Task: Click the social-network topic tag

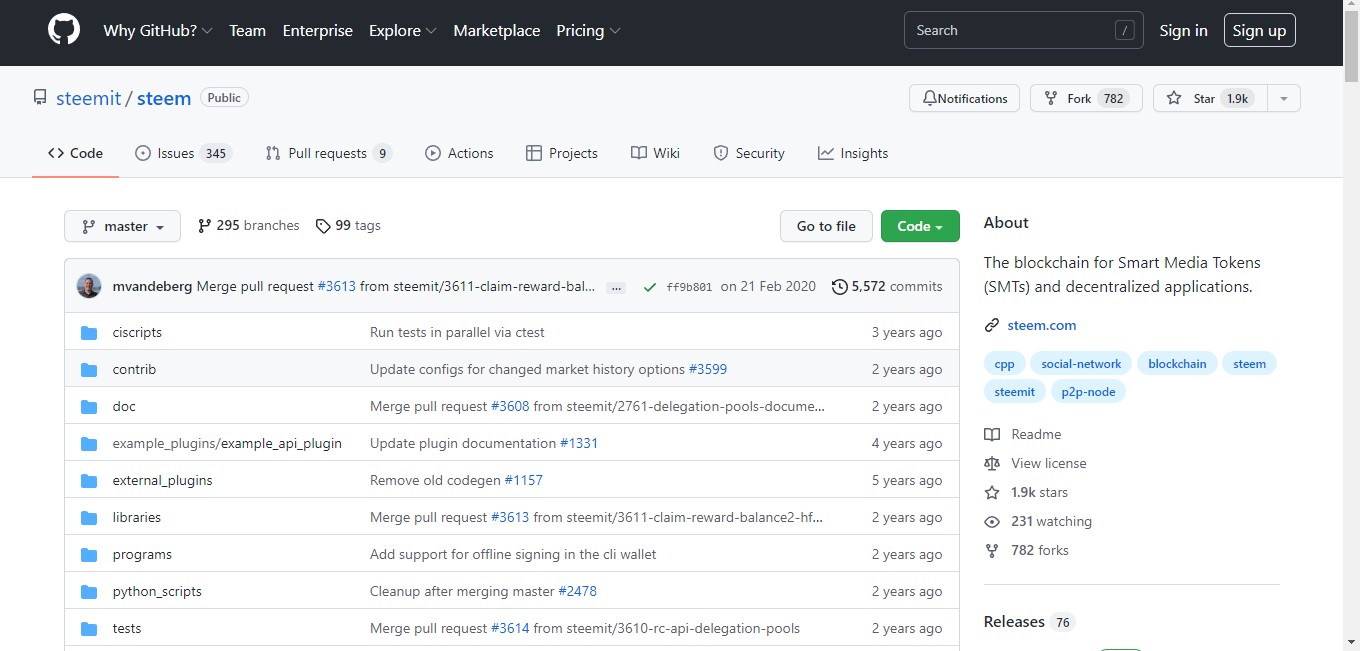Action: 1081,364
